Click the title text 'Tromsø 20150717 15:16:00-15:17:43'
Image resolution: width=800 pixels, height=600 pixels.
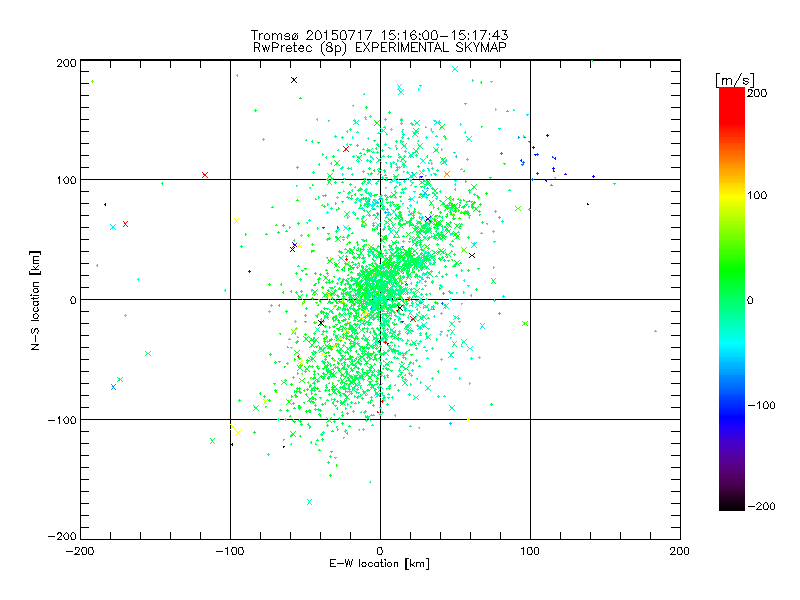tap(379, 35)
